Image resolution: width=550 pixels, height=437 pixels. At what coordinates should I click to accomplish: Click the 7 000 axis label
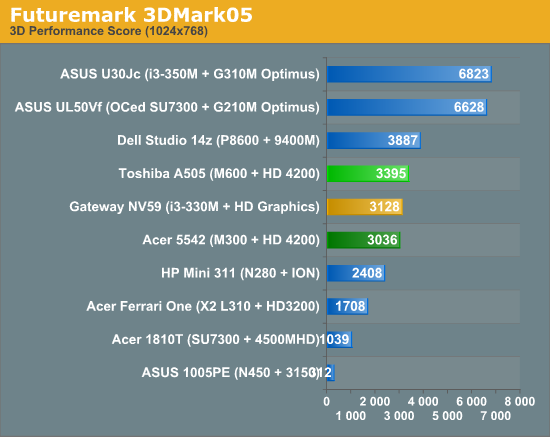496,416
